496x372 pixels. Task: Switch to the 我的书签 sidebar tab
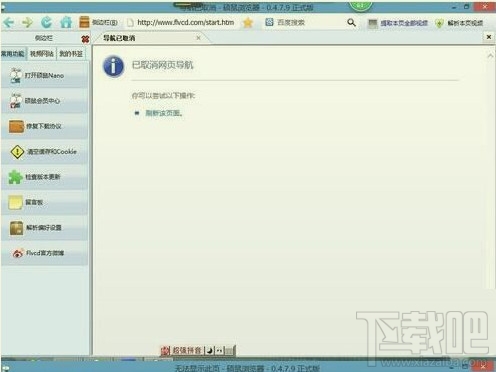[x=71, y=53]
